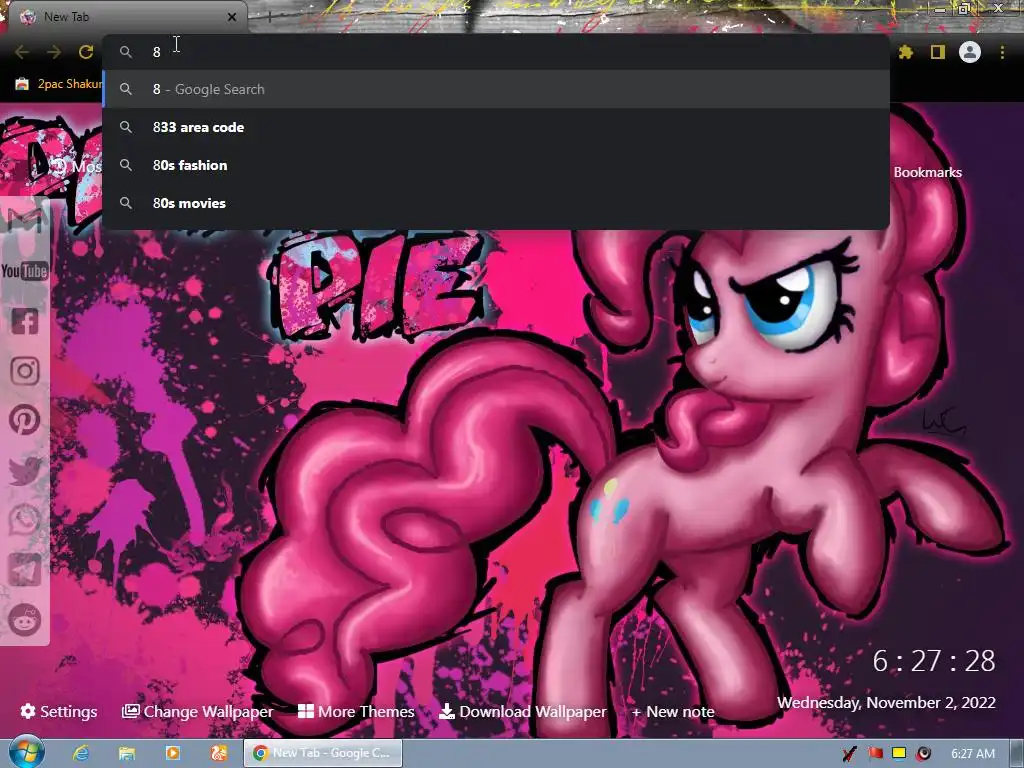The width and height of the screenshot is (1024, 768).
Task: Open the Facebook sidebar shortcut
Action: tap(25, 321)
